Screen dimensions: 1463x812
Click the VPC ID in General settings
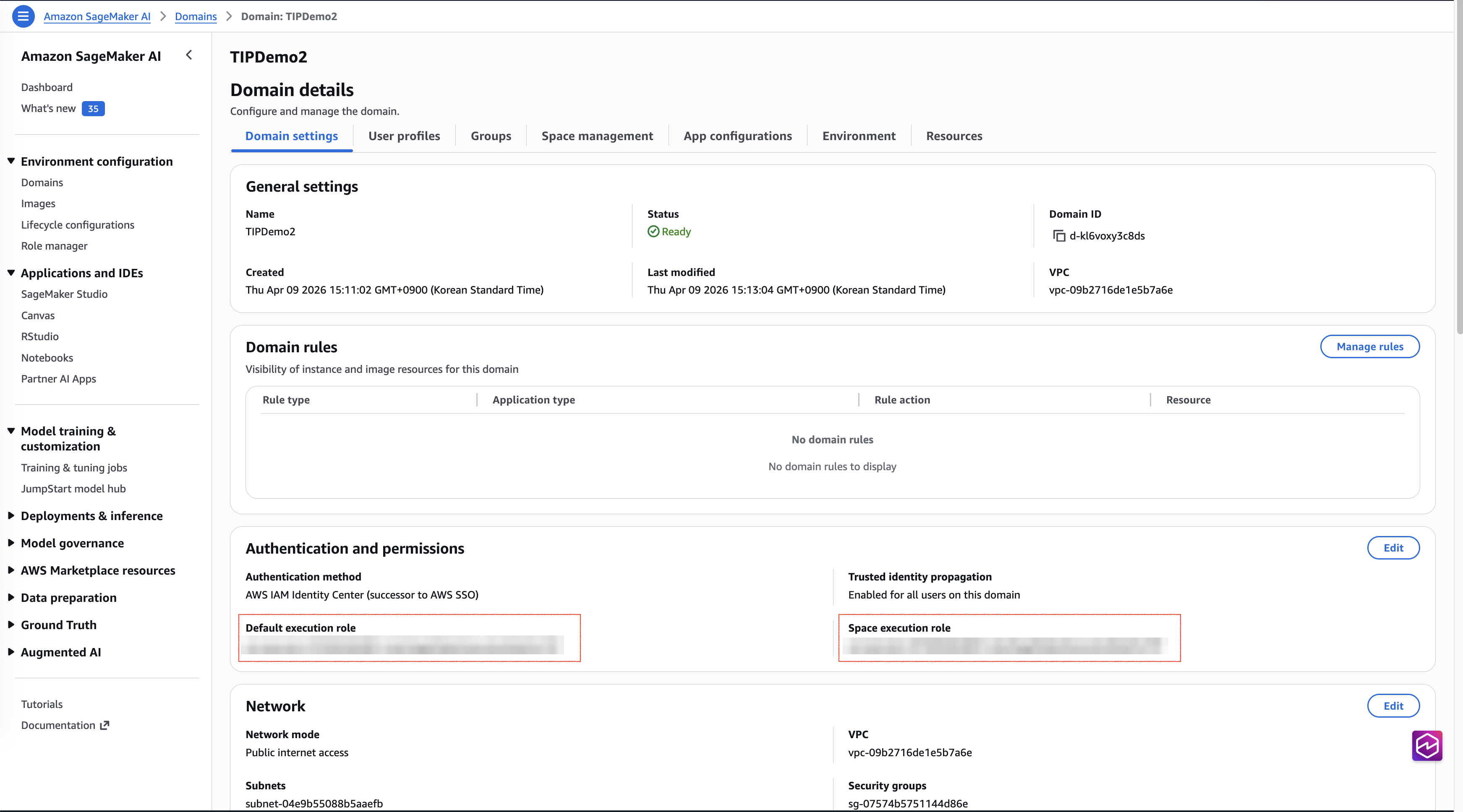1111,290
